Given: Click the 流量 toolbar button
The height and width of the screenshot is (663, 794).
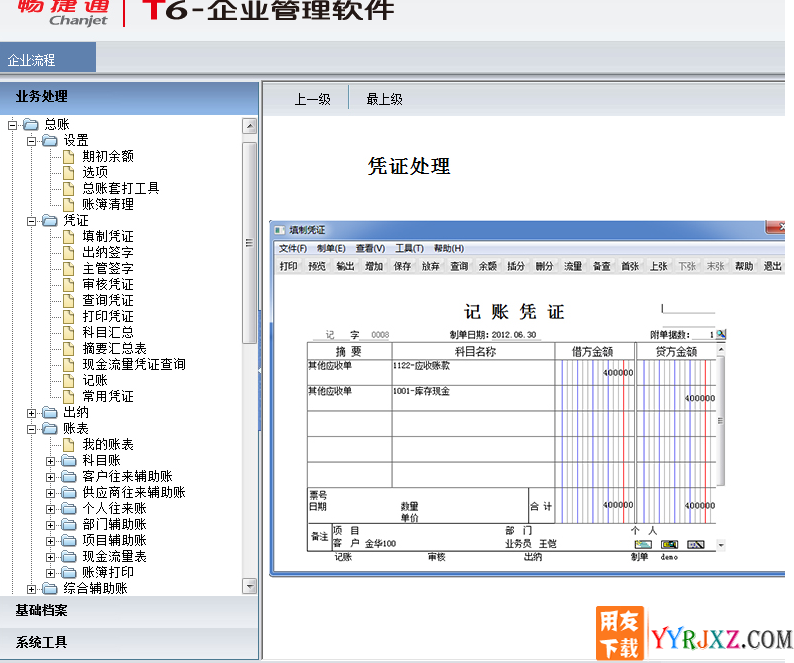Looking at the screenshot, I should click(x=573, y=266).
